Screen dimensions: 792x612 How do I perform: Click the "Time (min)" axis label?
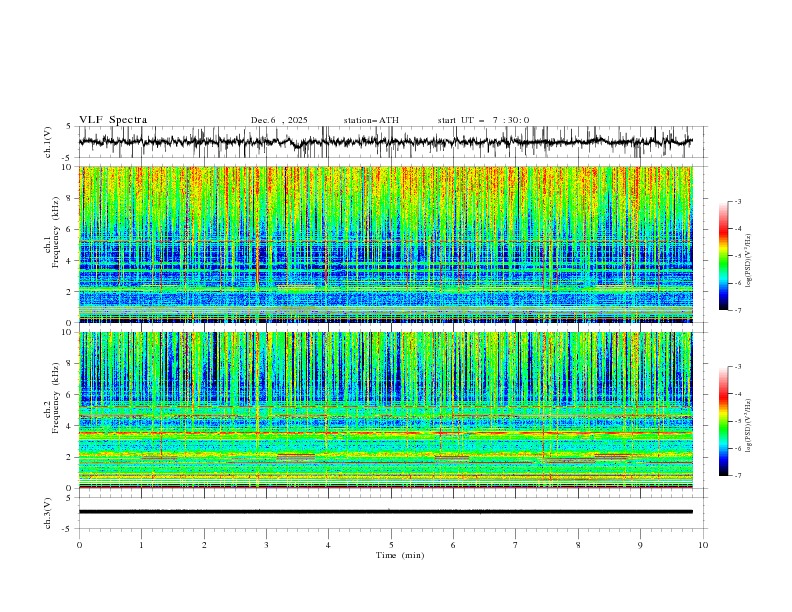[400, 555]
